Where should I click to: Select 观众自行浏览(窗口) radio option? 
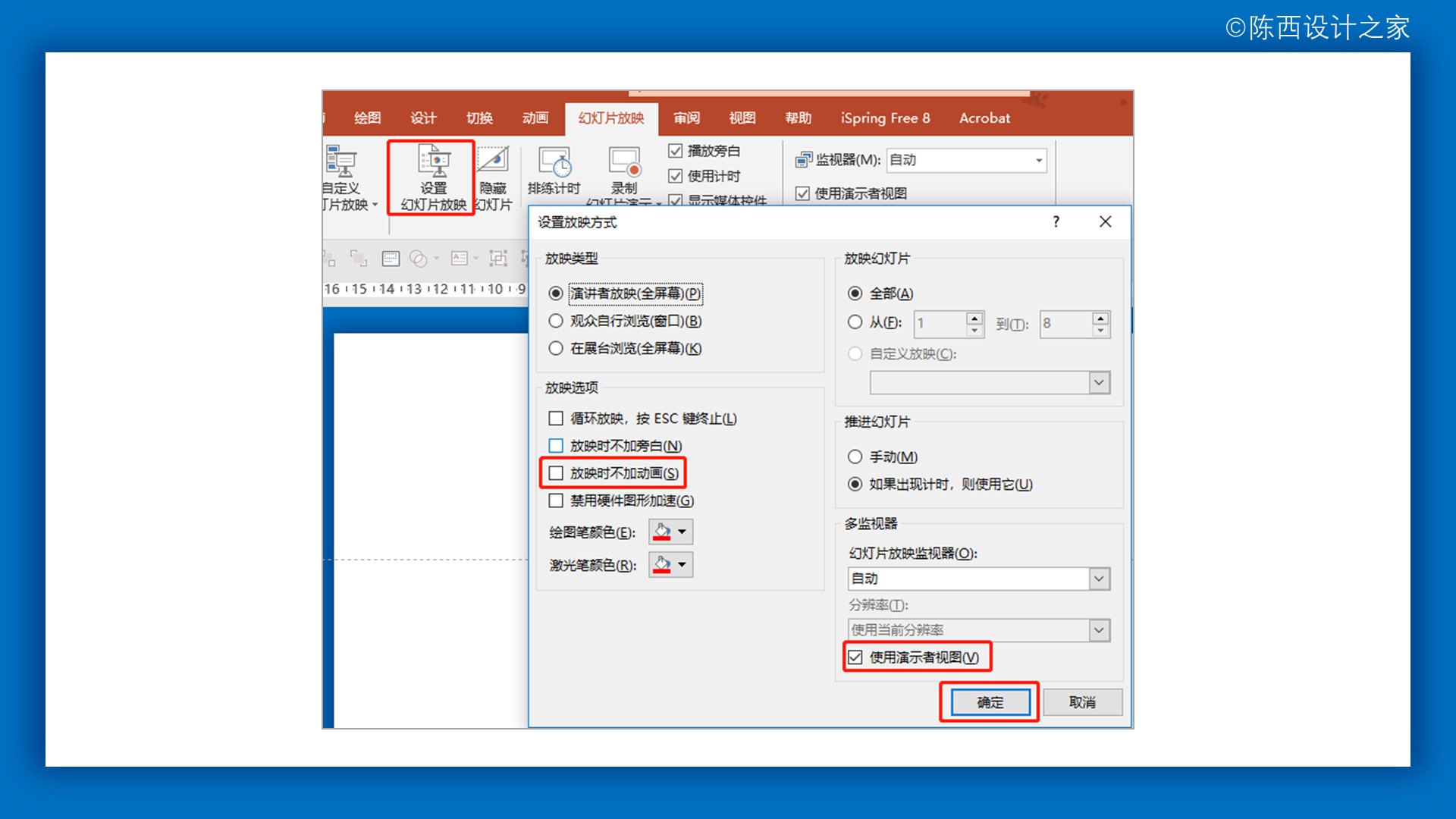click(x=556, y=321)
